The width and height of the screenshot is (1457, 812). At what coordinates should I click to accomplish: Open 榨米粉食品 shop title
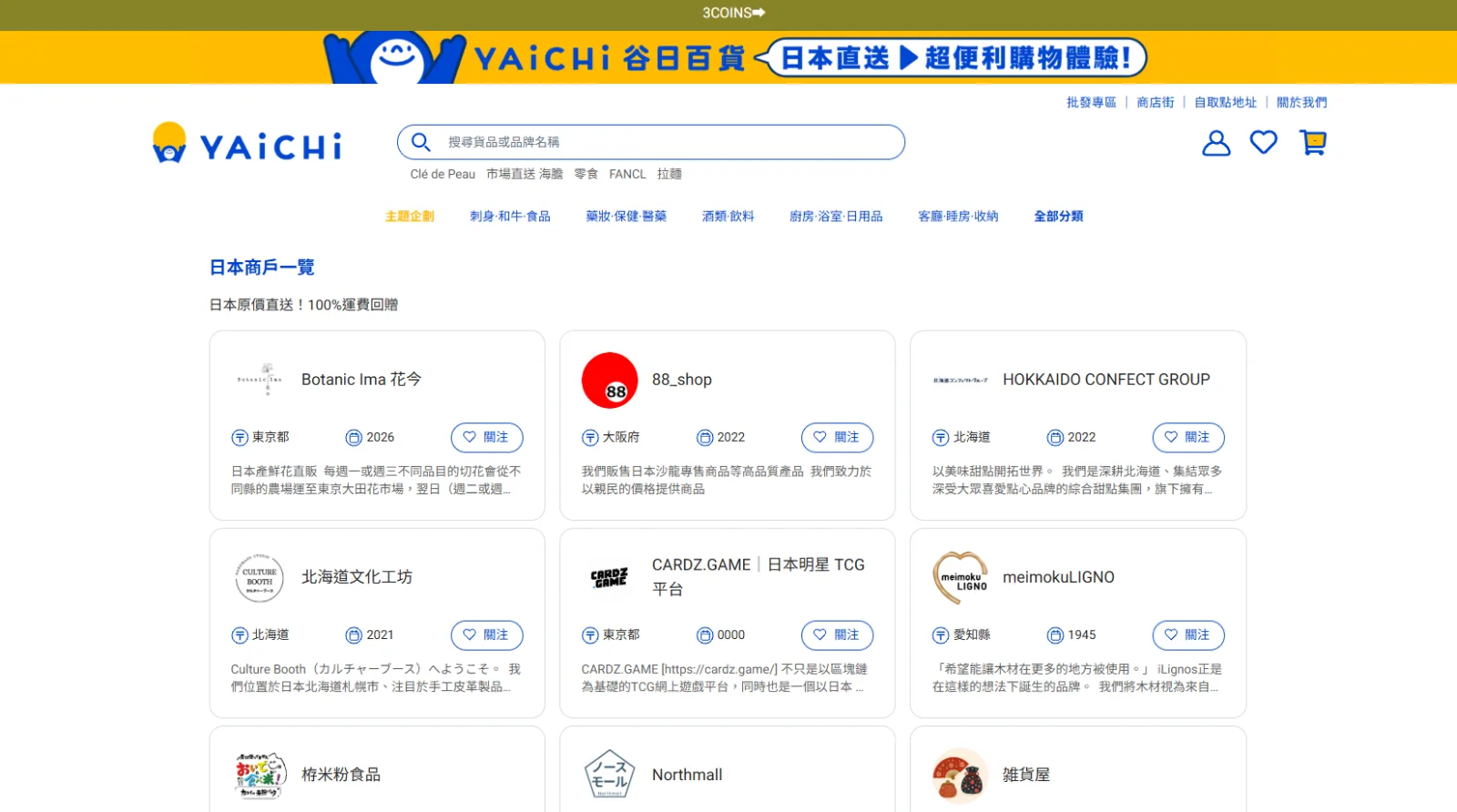341,775
